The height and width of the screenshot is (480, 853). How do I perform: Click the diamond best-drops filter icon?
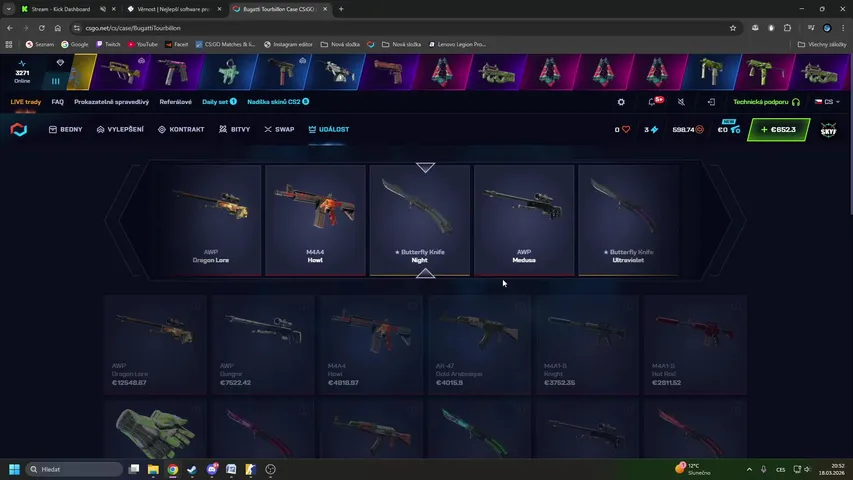pos(60,63)
